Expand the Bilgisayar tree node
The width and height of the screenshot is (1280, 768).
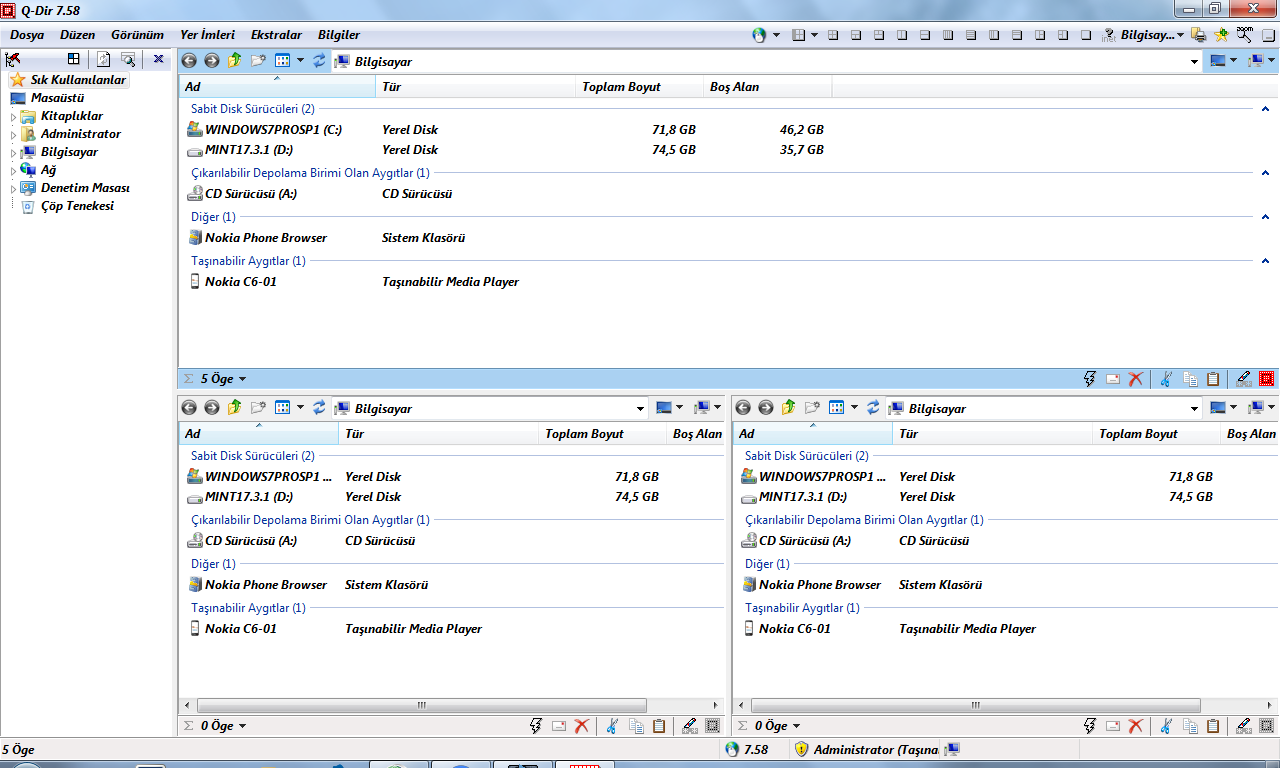[x=14, y=153]
